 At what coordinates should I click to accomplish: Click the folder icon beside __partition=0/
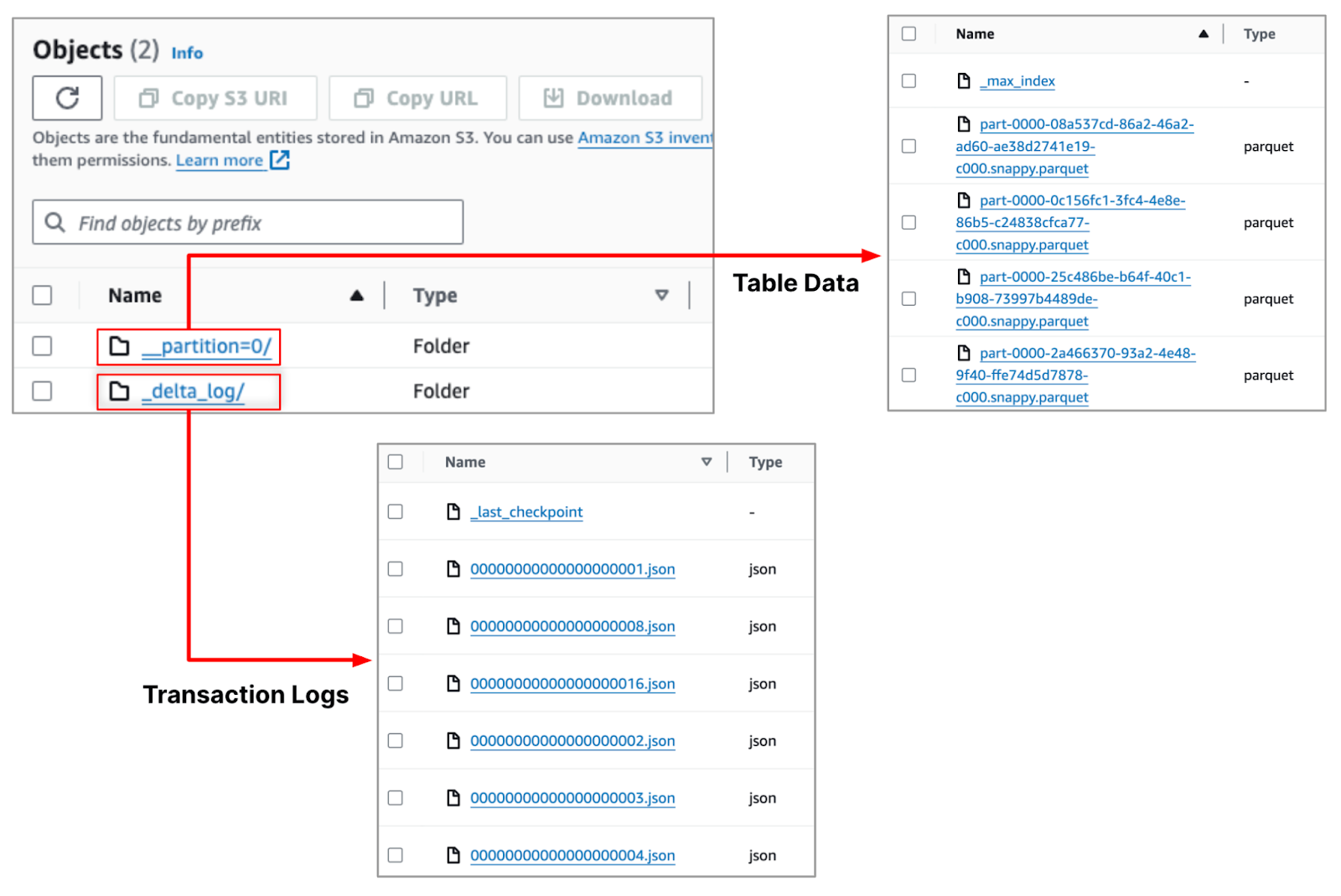point(120,346)
